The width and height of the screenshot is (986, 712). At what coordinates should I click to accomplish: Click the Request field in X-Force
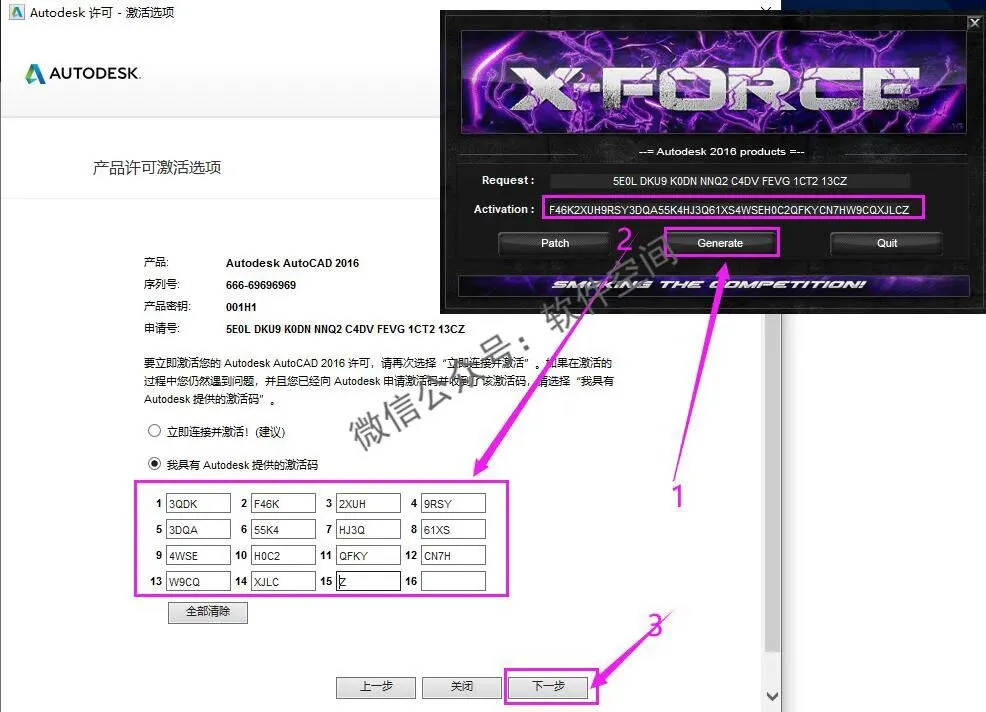tap(729, 181)
